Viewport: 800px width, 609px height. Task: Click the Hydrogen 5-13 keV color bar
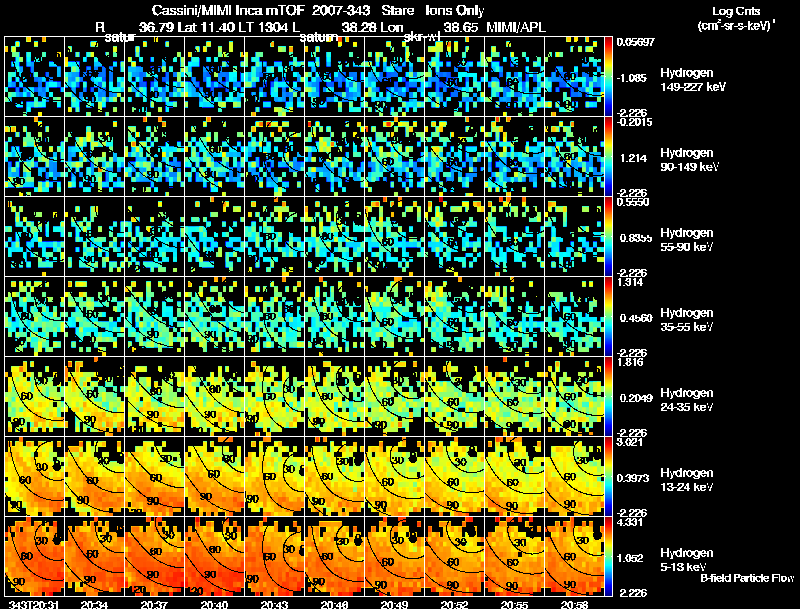tap(608, 557)
